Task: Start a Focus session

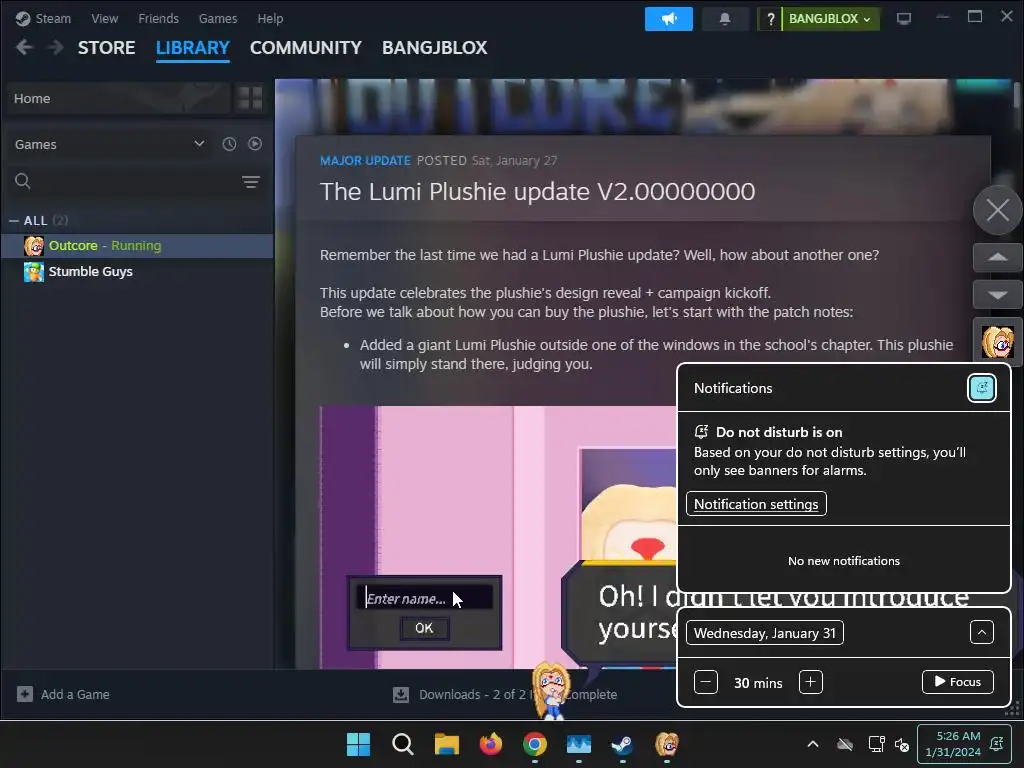Action: point(957,682)
